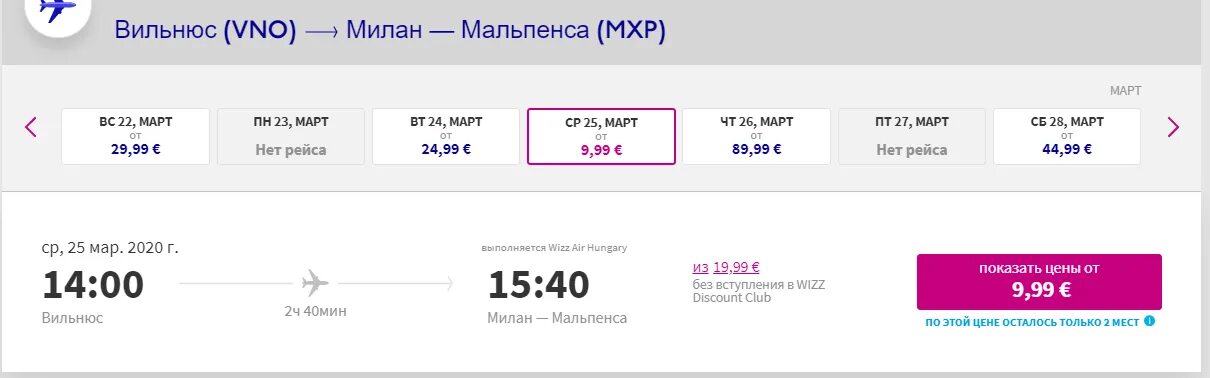Click the Wizz Air Hungary operator label

[x=554, y=247]
